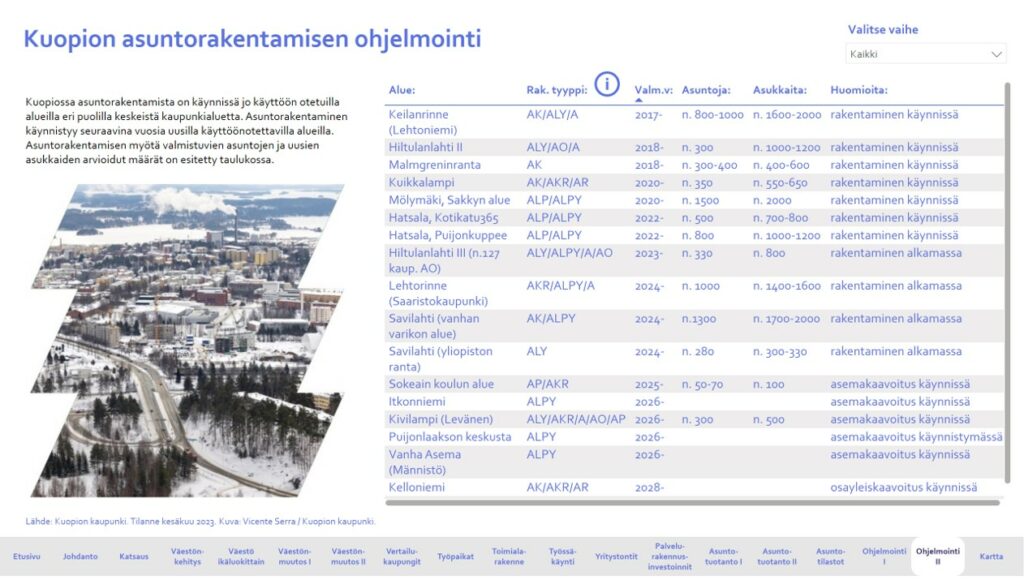Image resolution: width=1024 pixels, height=584 pixels.
Task: Click the Asukkaita column header
Action: (x=779, y=90)
